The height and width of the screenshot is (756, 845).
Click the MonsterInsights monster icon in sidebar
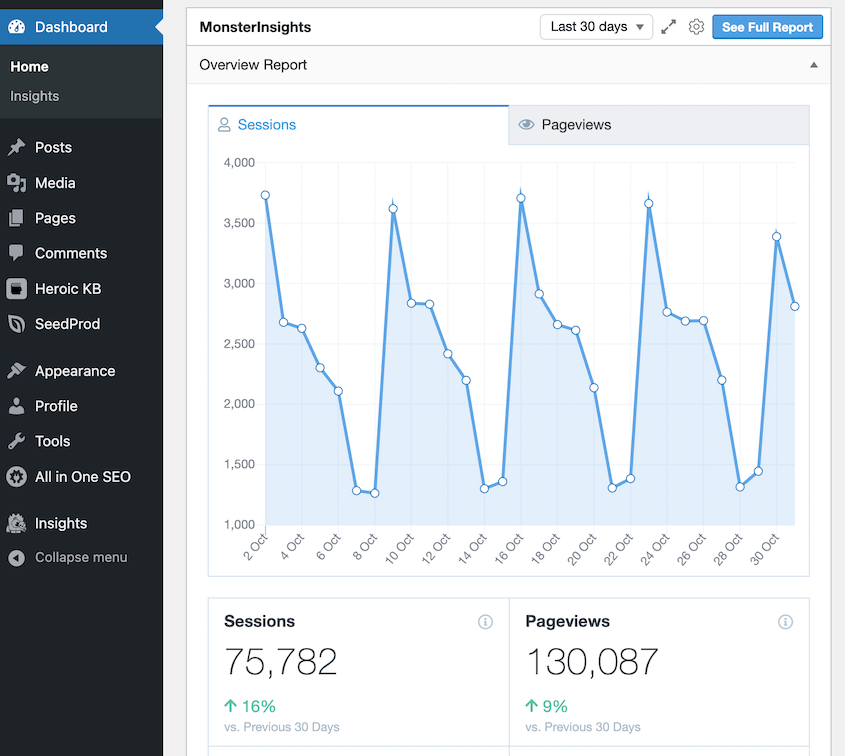coord(17,523)
